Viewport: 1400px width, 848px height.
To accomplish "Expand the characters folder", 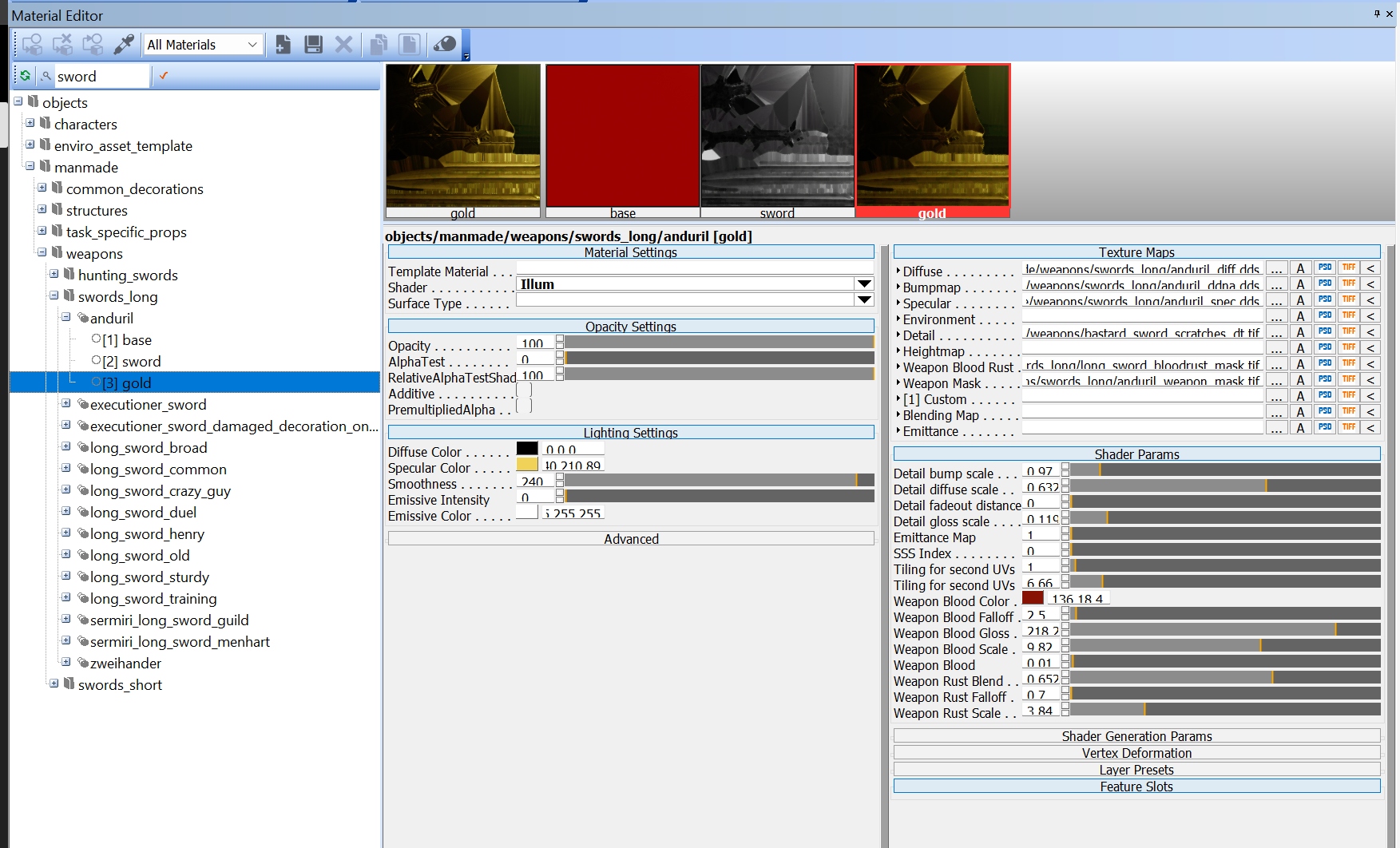I will pyautogui.click(x=30, y=123).
